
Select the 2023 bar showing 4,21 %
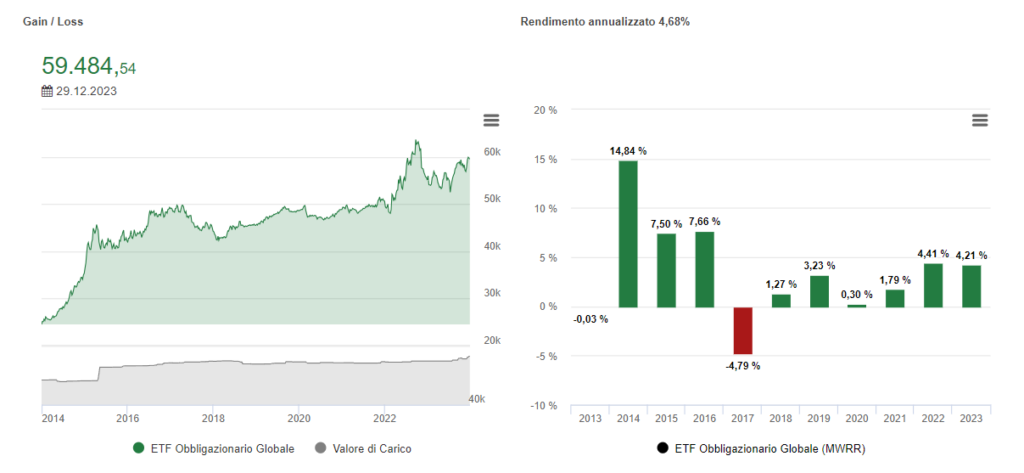coord(971,286)
